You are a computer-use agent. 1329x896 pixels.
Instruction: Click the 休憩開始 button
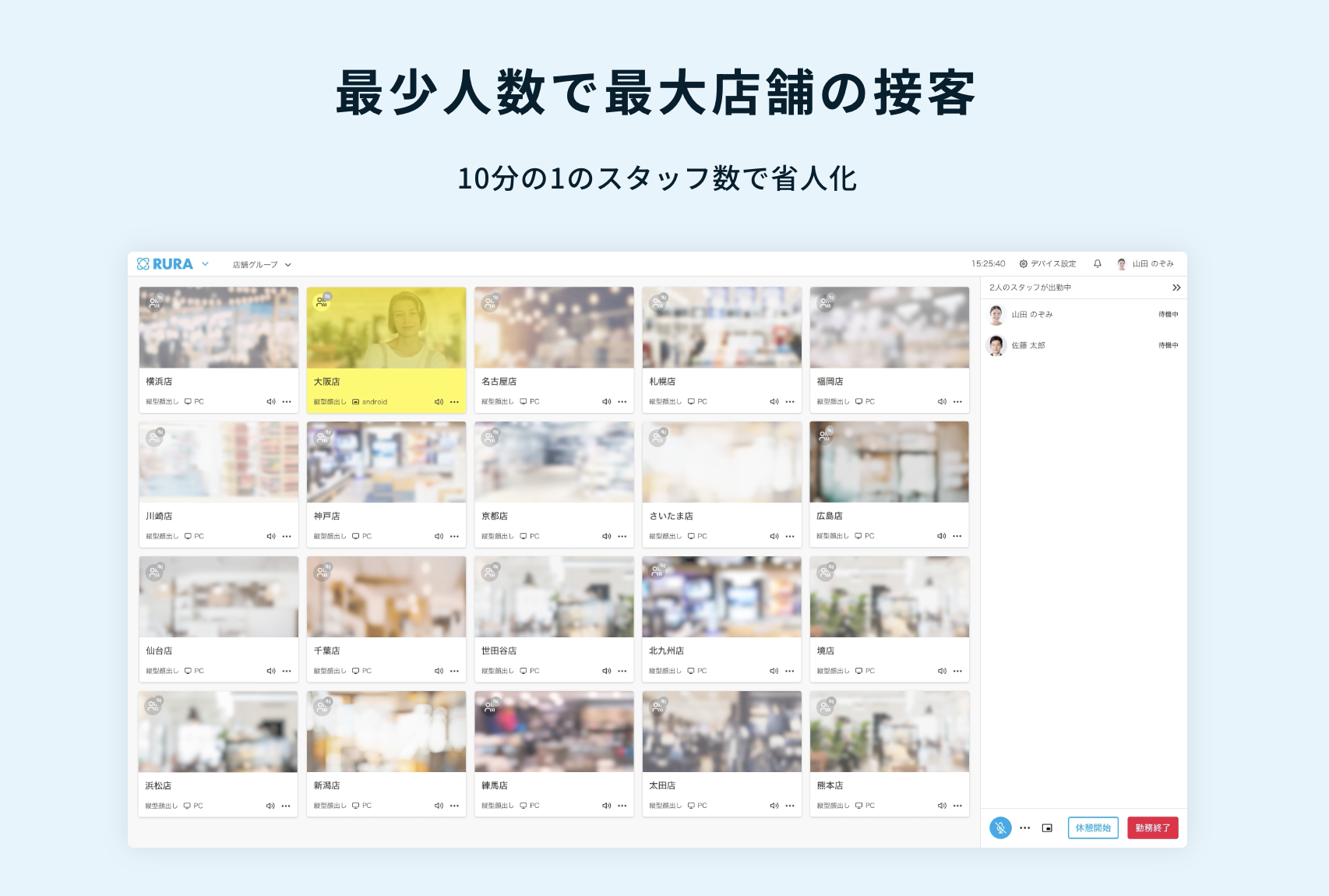[1093, 828]
